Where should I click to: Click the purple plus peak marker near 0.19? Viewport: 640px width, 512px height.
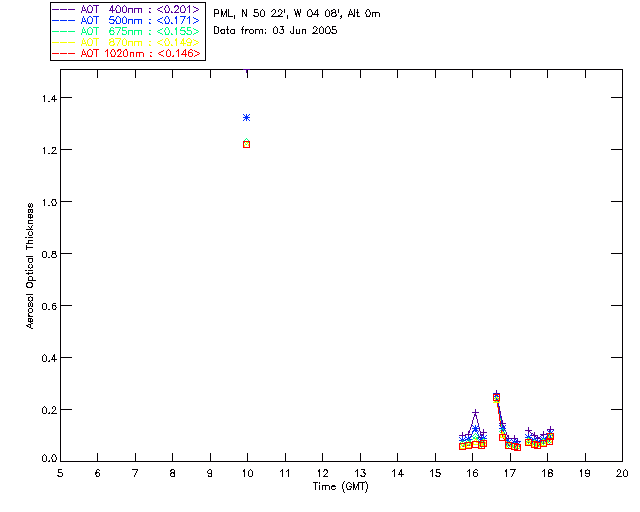pyautogui.click(x=475, y=413)
